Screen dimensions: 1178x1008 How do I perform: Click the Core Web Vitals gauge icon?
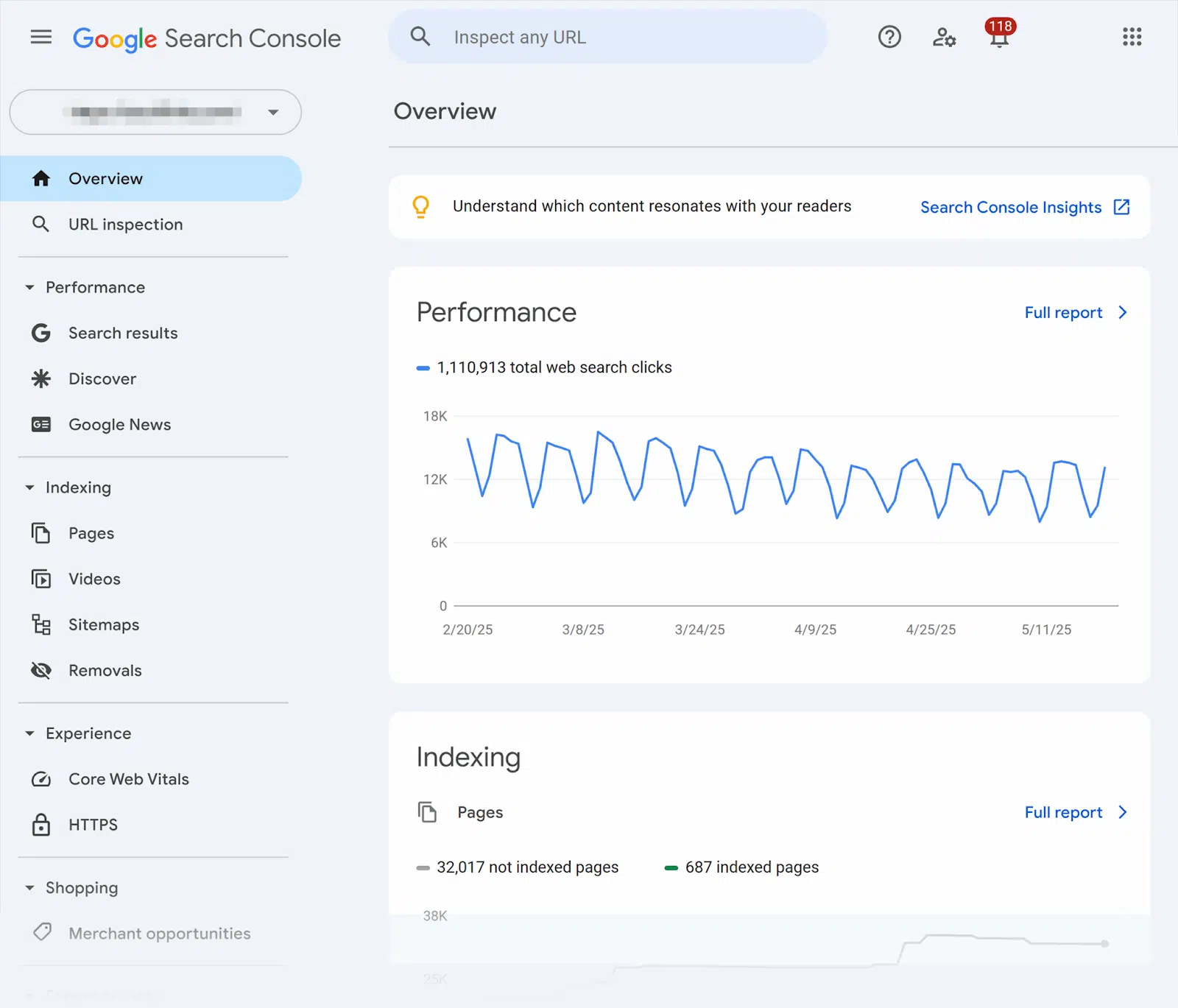pos(41,779)
